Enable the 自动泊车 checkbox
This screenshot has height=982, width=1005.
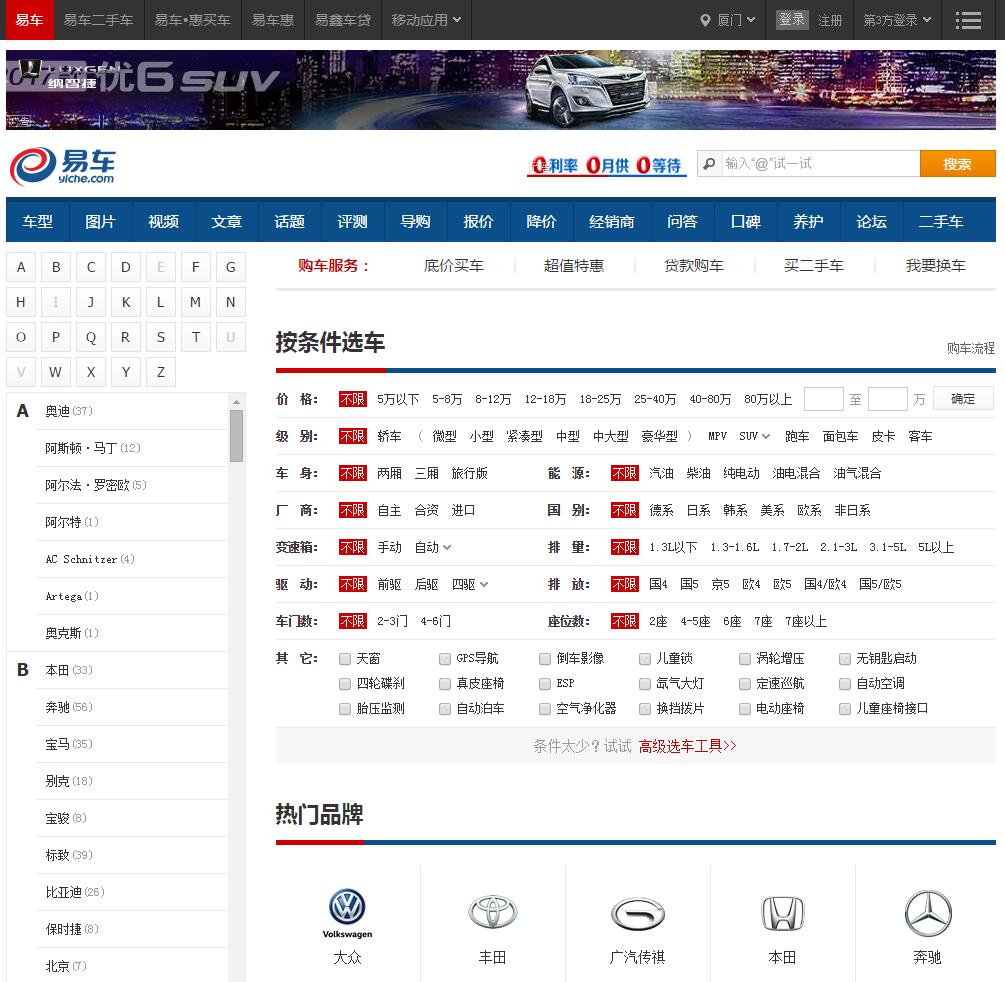click(445, 708)
